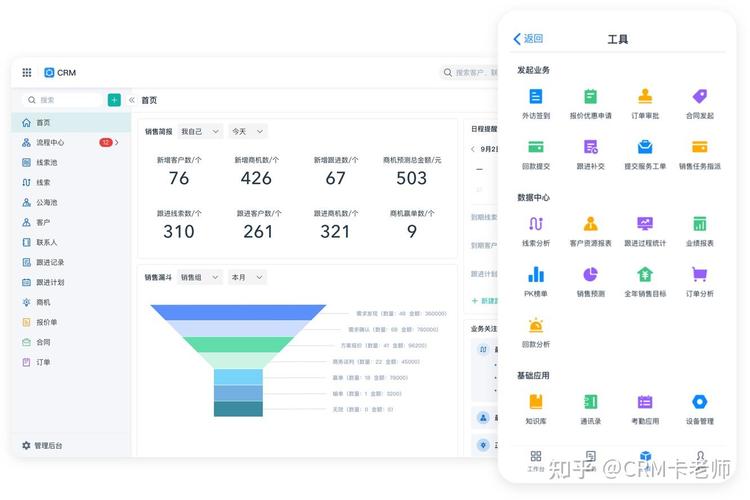The width and height of the screenshot is (750, 500).
Task: Go to previous date in 日程提醒
Action: [x=473, y=149]
